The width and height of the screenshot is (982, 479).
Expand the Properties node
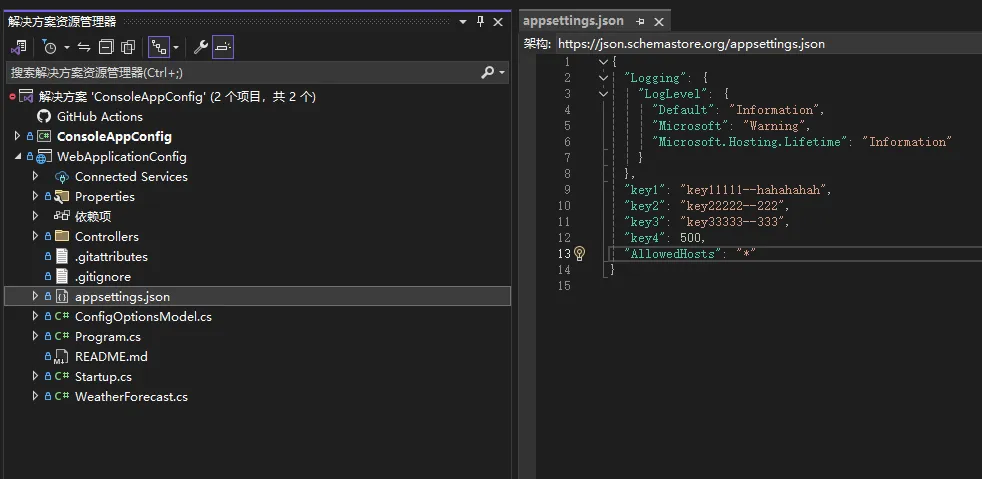pyautogui.click(x=35, y=197)
